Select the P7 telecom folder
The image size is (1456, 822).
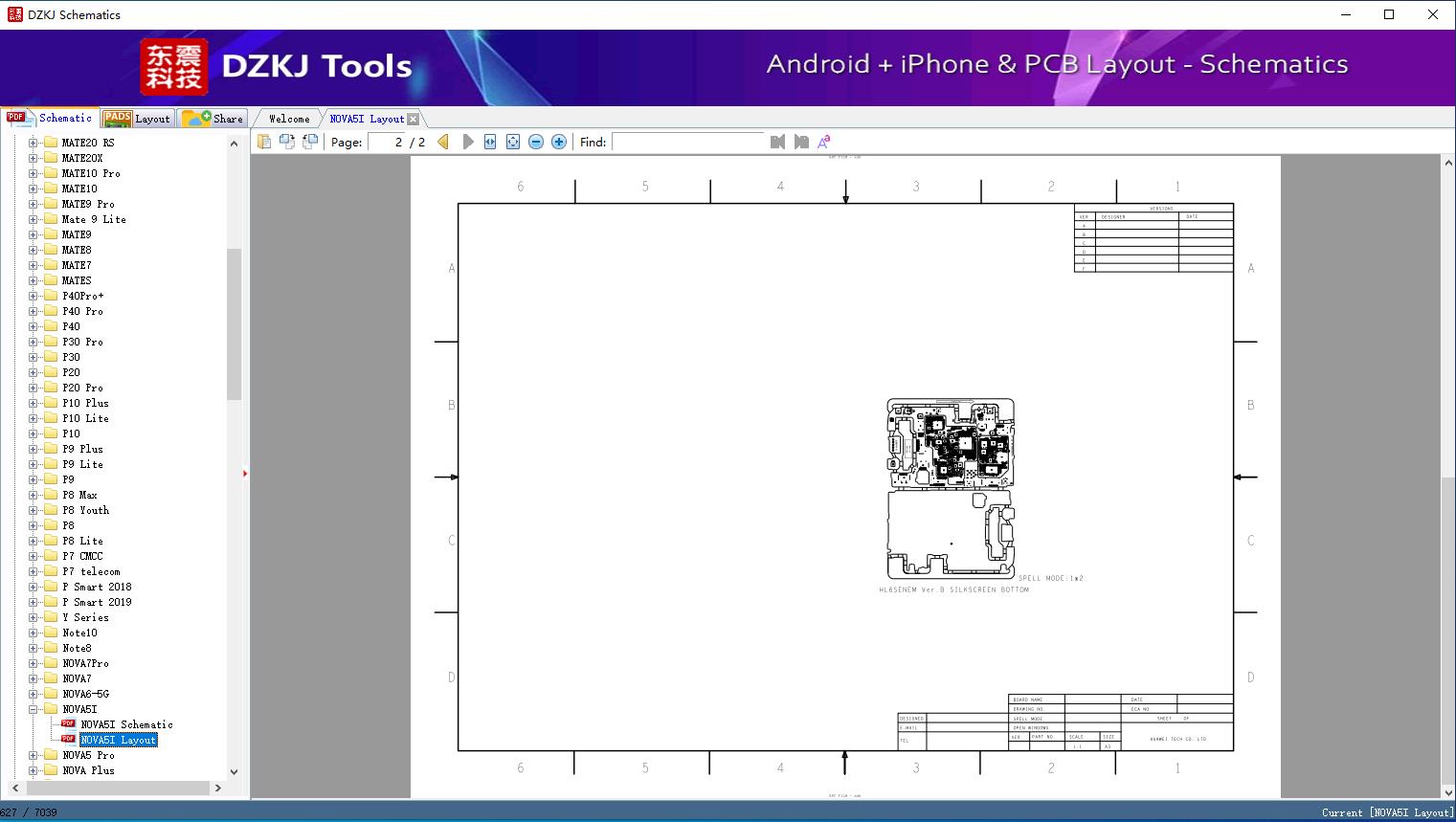91,571
